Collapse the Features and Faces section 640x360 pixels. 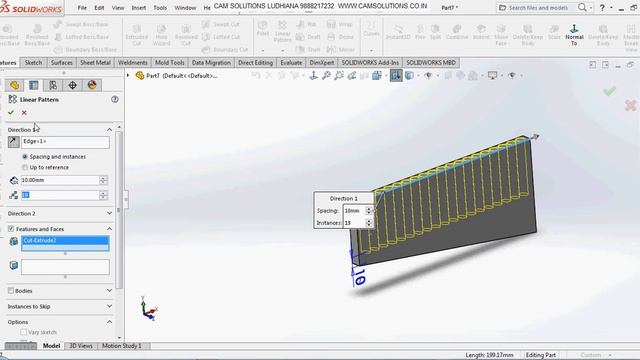pos(109,229)
